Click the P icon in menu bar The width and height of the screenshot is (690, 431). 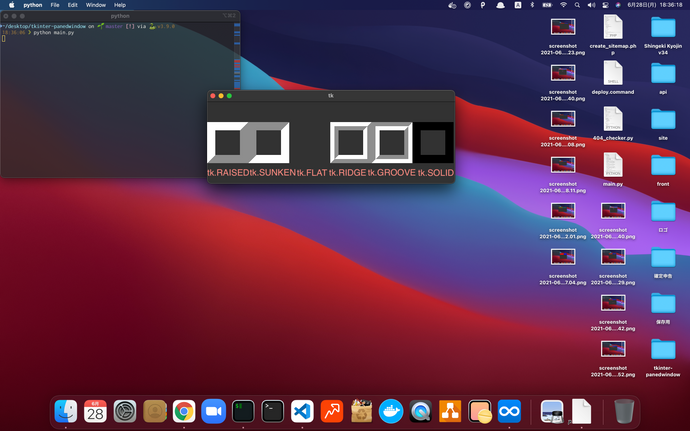483,5
